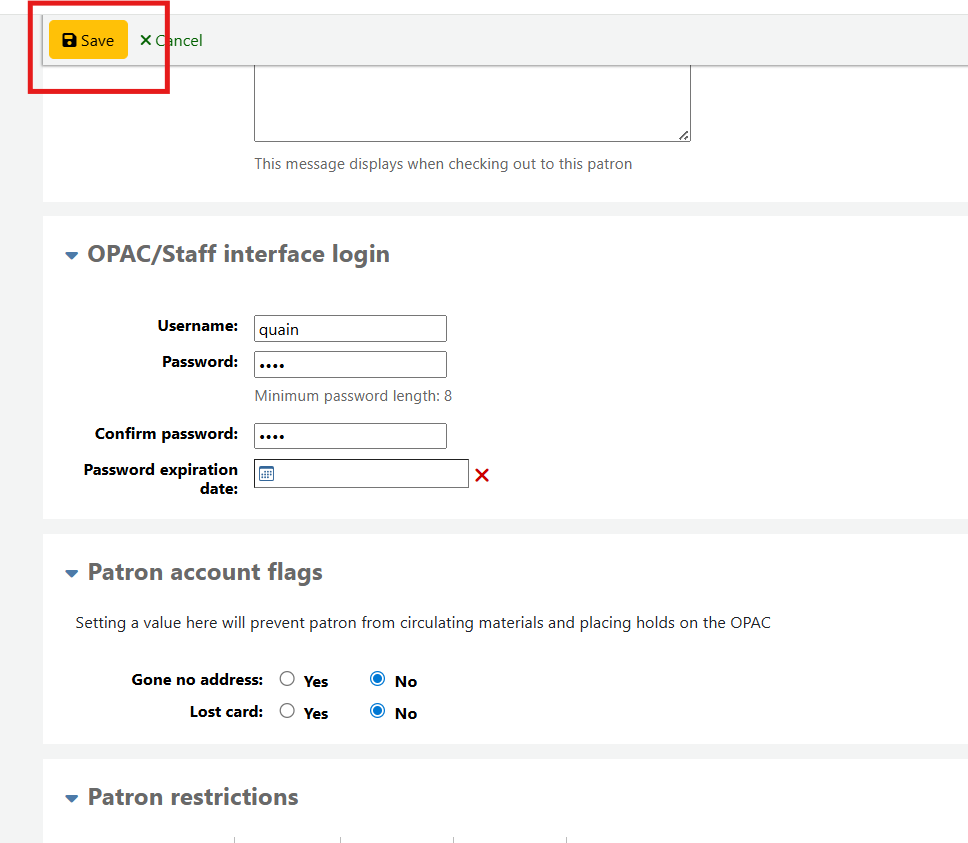The height and width of the screenshot is (843, 968).
Task: Collapse the Patron restrictions section arrow
Action: [71, 799]
